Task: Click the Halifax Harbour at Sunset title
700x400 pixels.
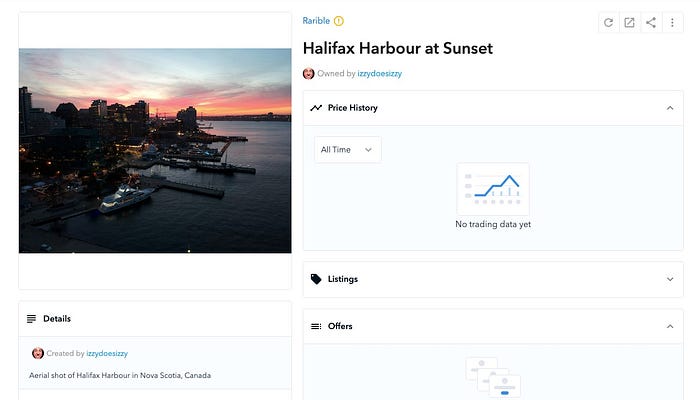Action: 397,48
